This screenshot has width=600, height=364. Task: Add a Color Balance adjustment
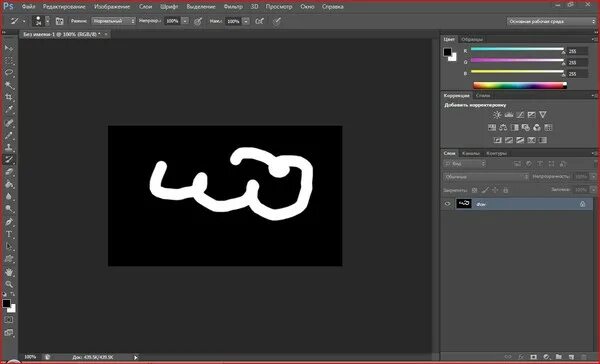503,127
